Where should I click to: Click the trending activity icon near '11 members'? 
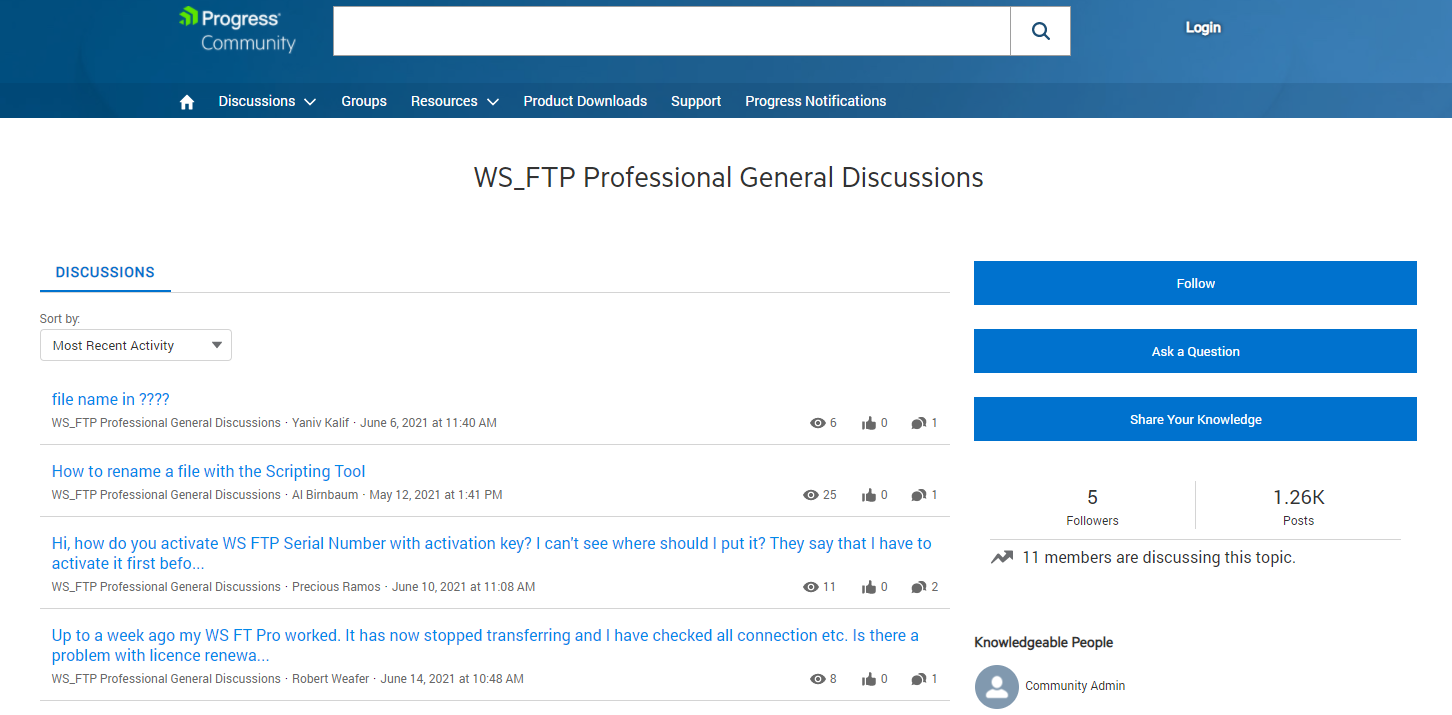tap(1001, 557)
